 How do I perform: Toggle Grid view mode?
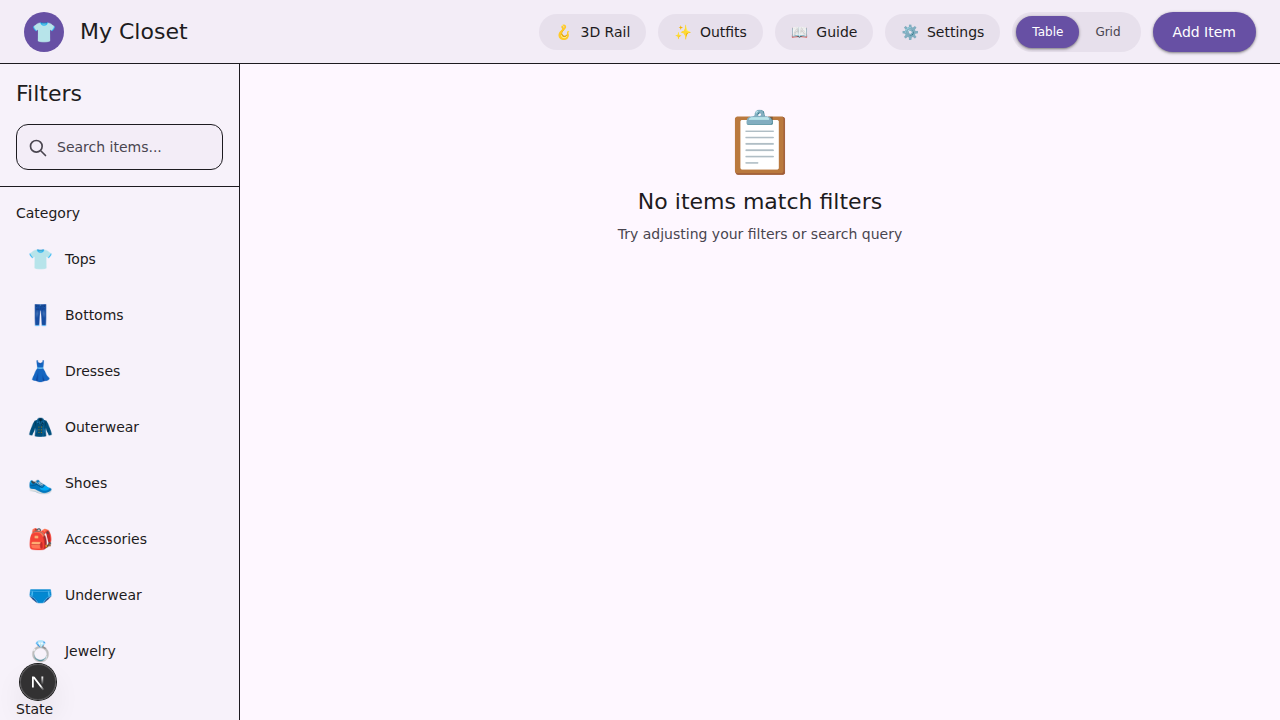1108,31
